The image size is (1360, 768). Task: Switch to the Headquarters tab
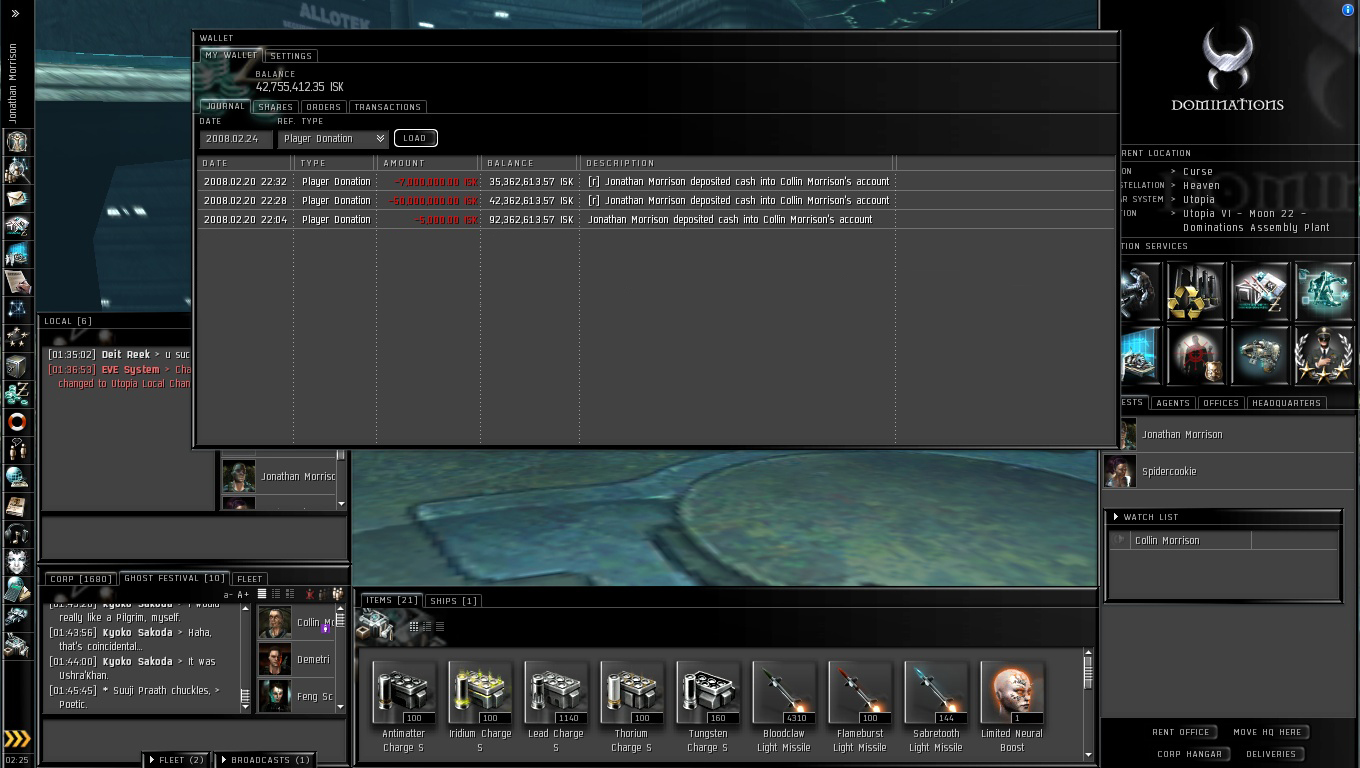(1286, 403)
